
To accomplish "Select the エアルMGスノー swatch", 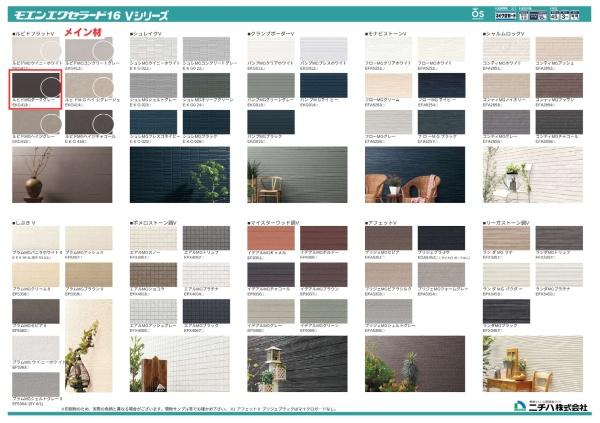I will click(153, 238).
